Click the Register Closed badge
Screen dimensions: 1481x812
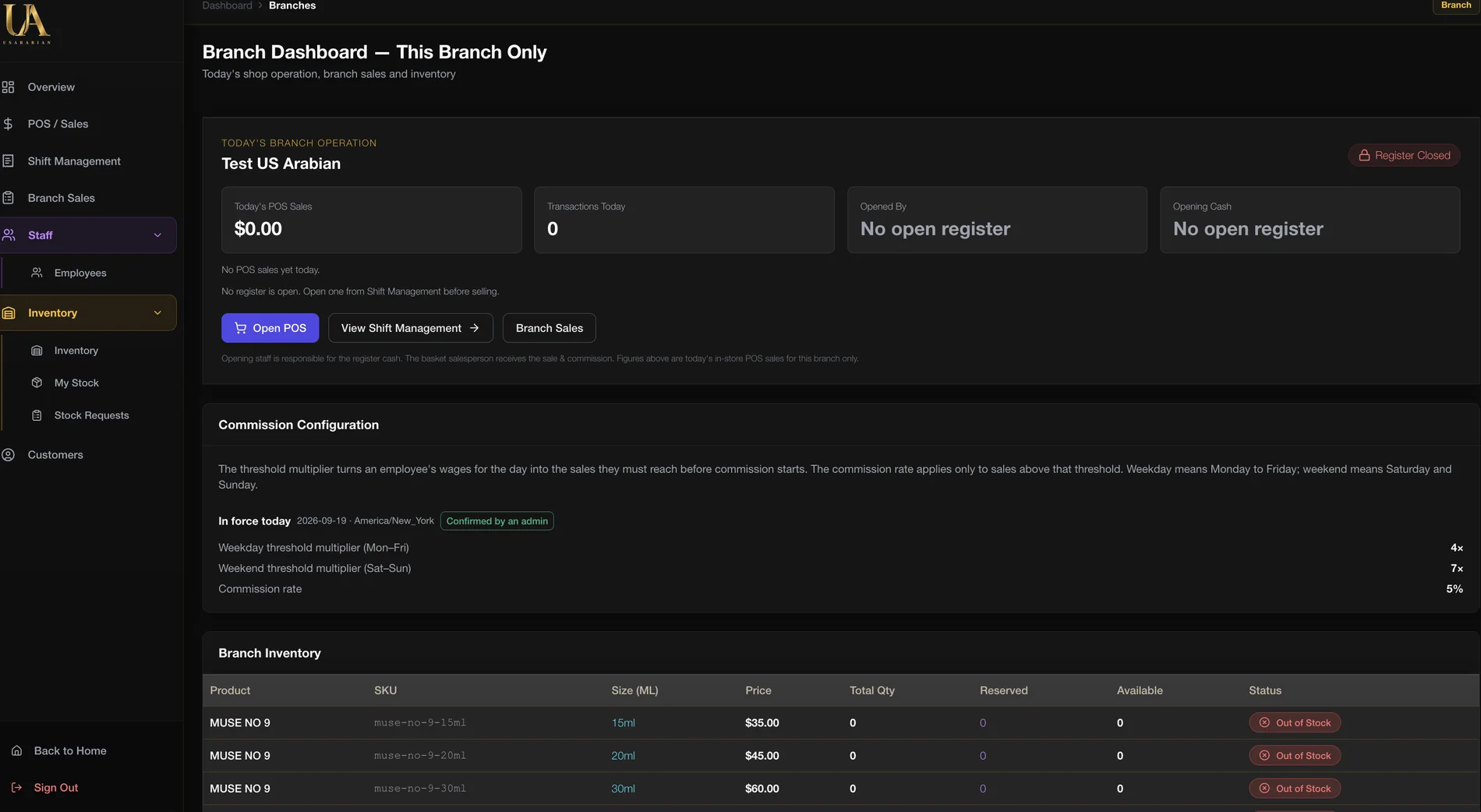[x=1404, y=156]
